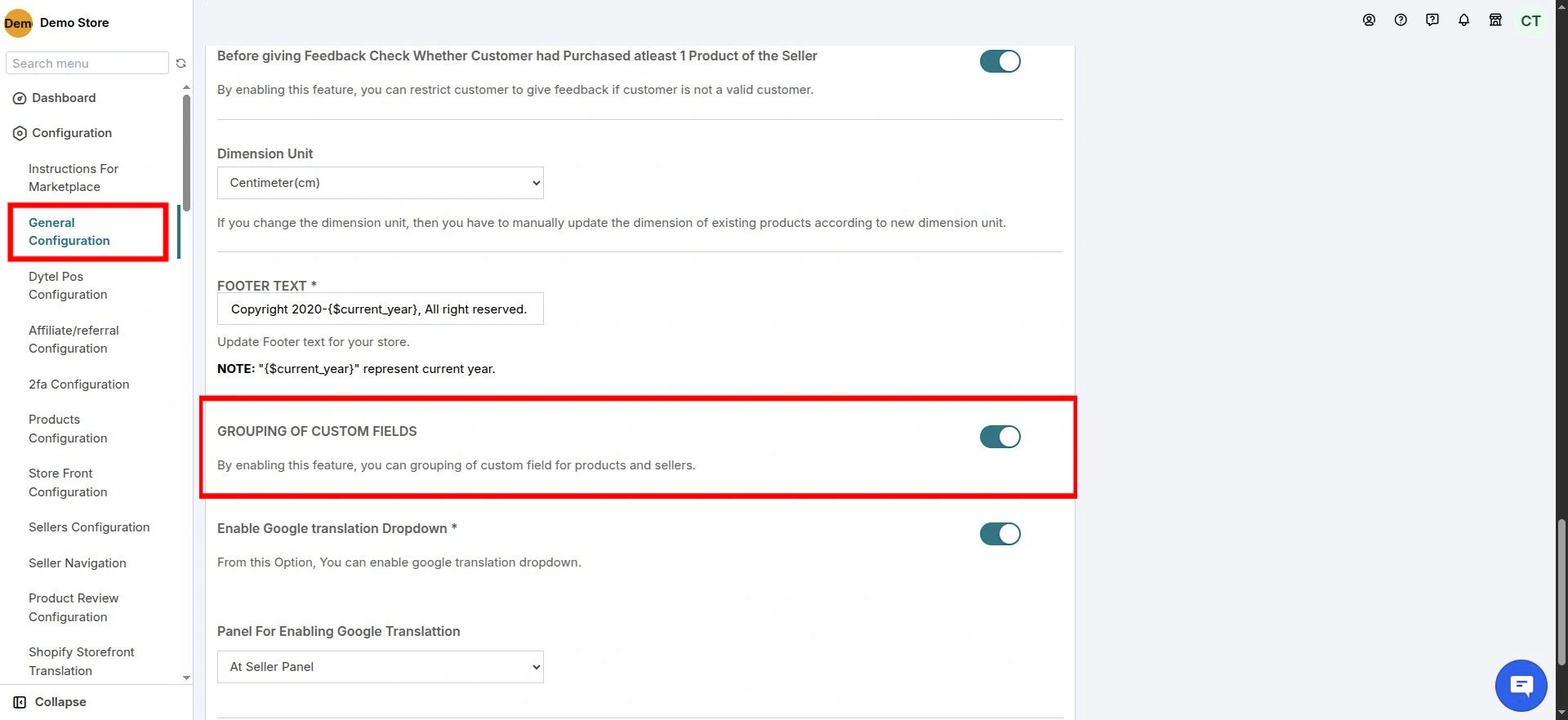Image resolution: width=1568 pixels, height=720 pixels.
Task: Focus the Footer Text input field
Action: click(381, 309)
